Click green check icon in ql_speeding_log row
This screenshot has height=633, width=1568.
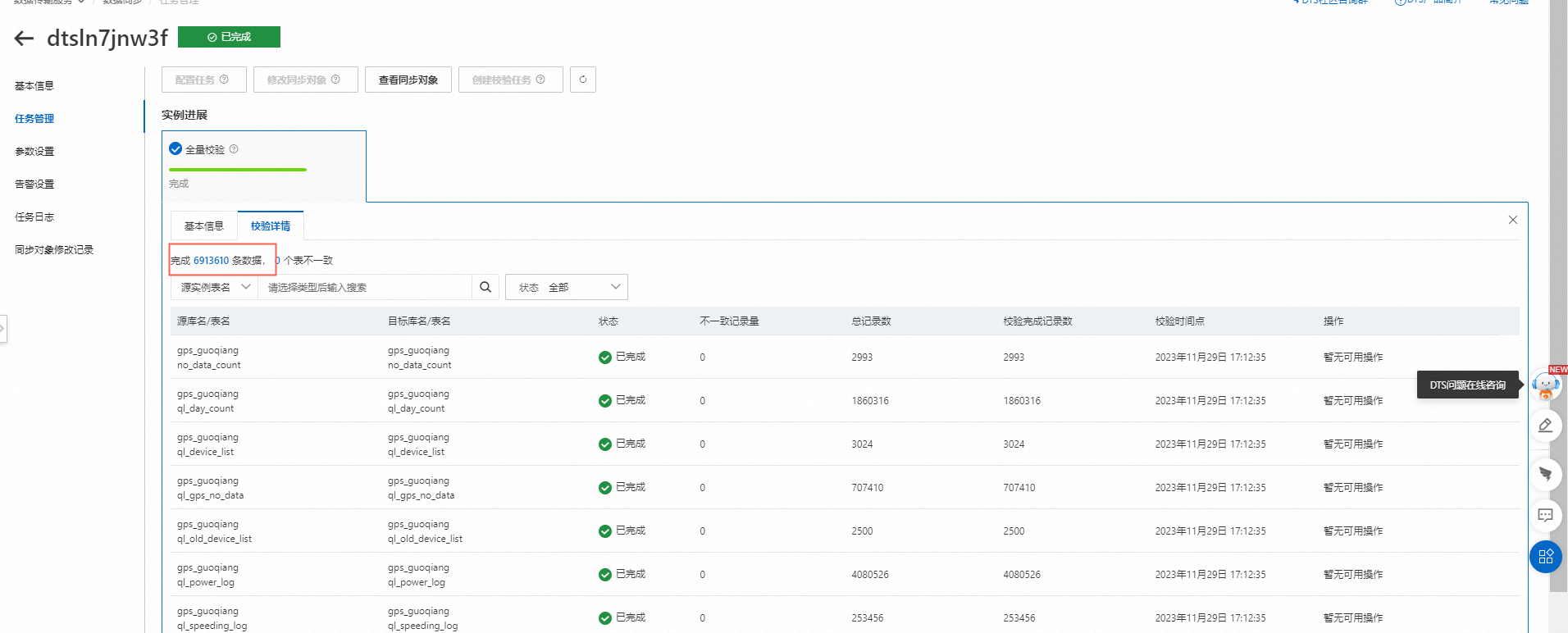605,618
